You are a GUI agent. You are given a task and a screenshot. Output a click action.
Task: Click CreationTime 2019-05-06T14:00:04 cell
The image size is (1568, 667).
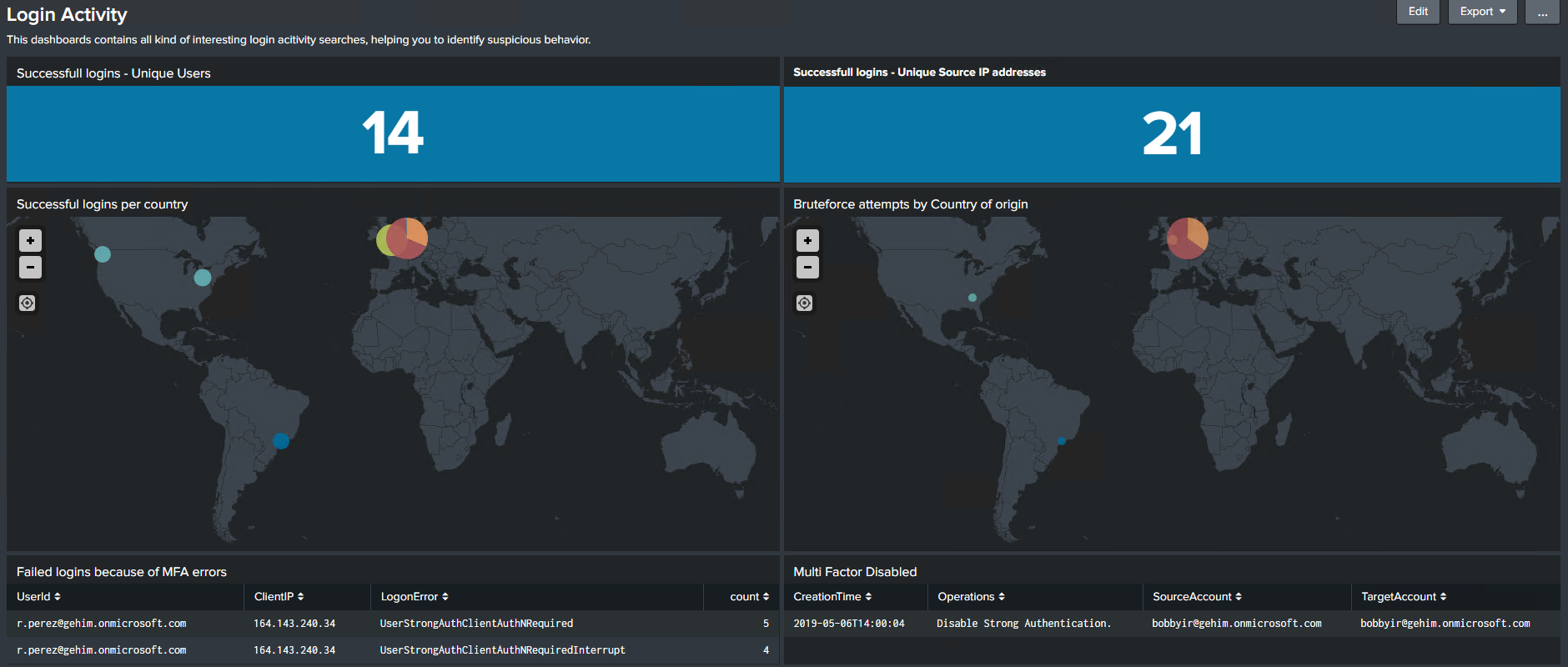click(x=848, y=624)
